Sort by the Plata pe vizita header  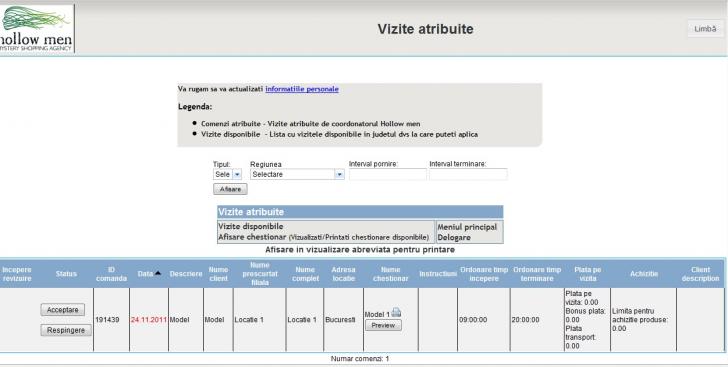(x=587, y=274)
